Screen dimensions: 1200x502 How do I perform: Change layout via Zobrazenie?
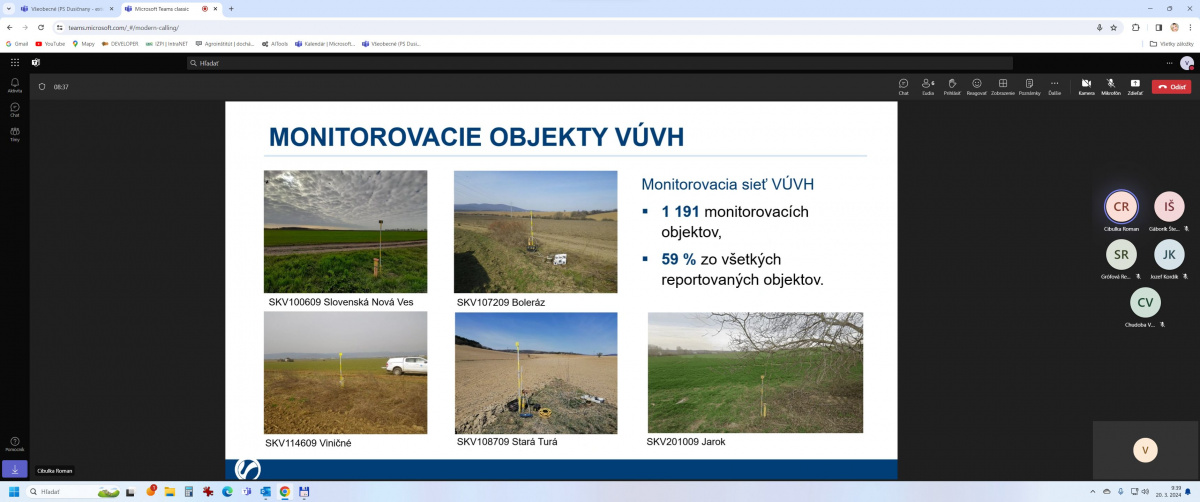pyautogui.click(x=1003, y=86)
